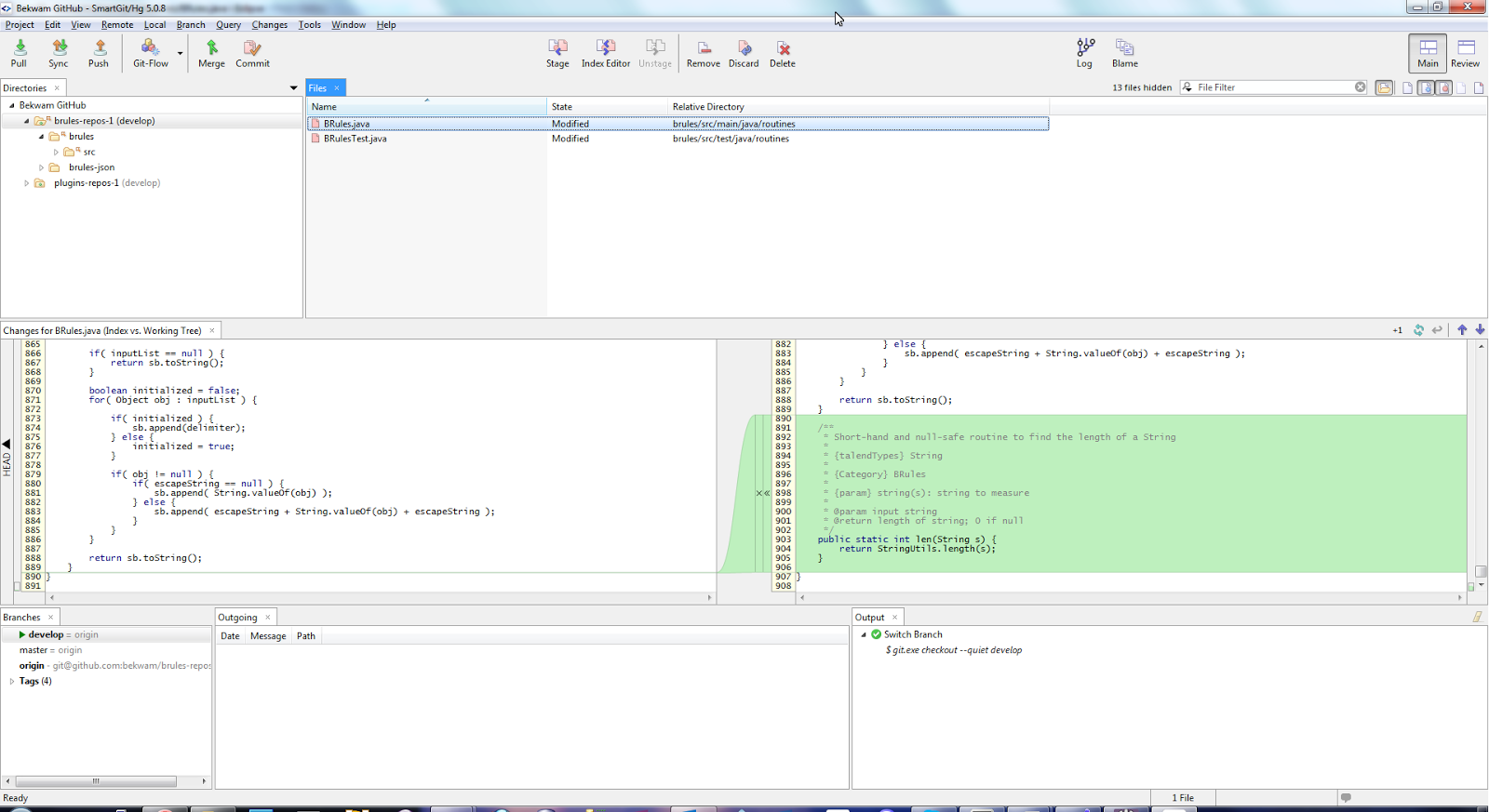Sort files by State column header

point(608,106)
